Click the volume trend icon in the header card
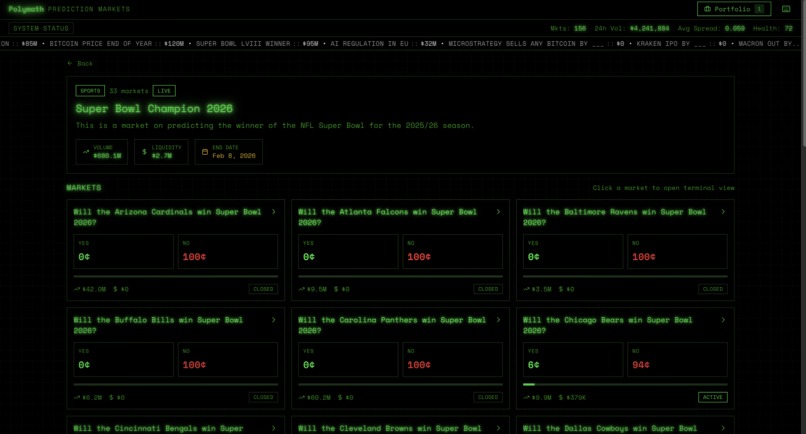 [x=86, y=152]
